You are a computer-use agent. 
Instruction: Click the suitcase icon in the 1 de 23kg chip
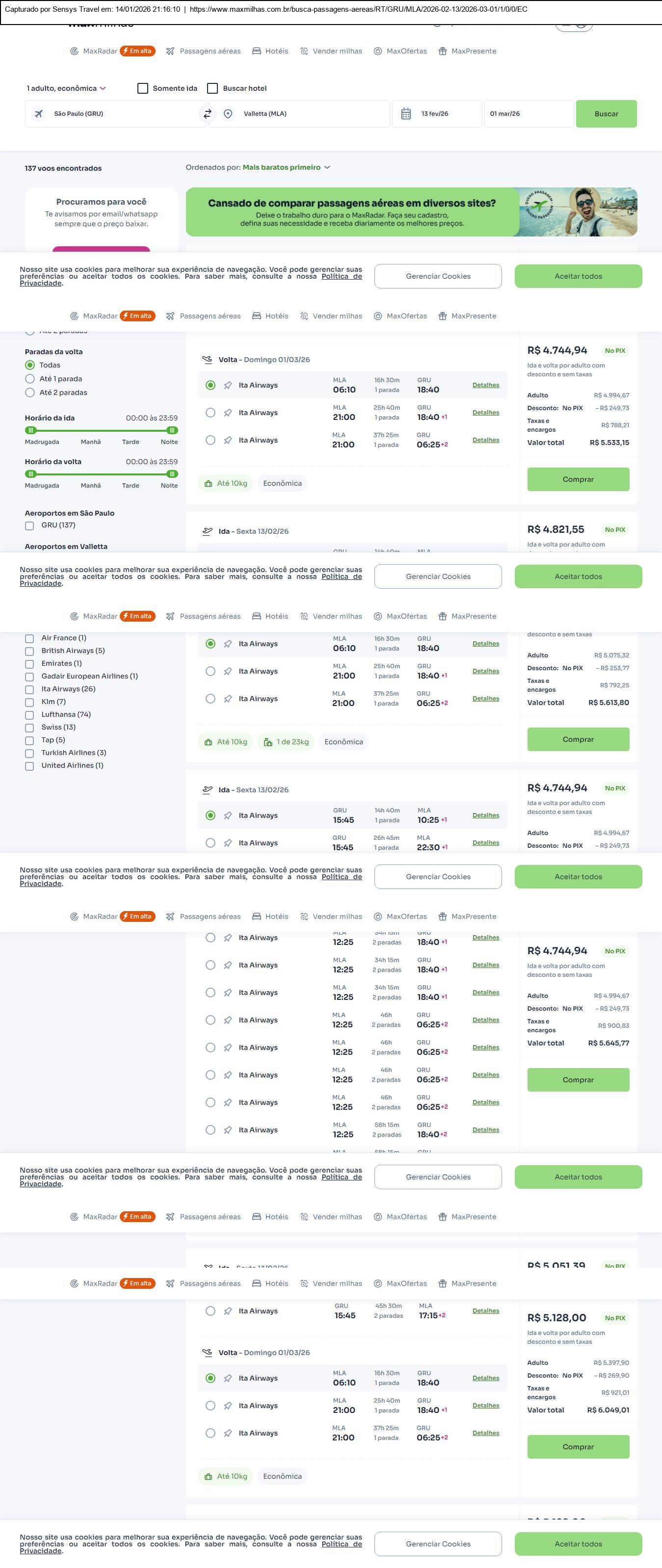[268, 742]
